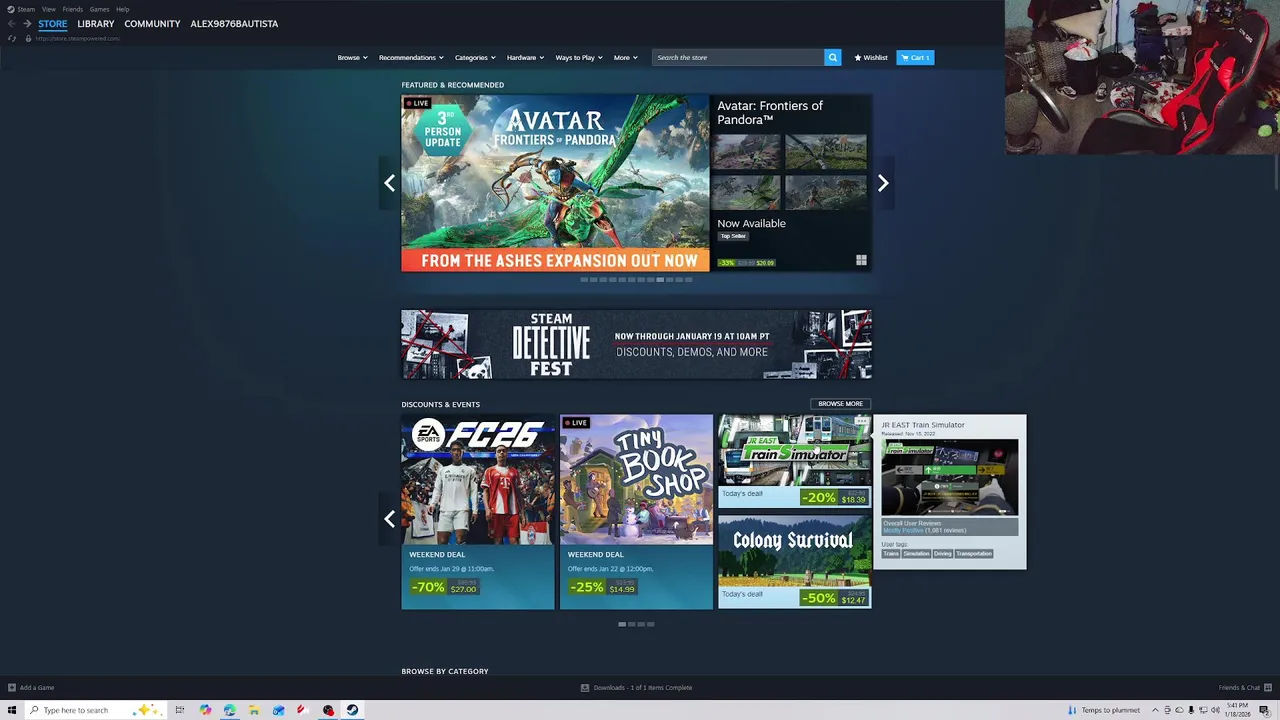
Task: Go forward with the browser forward arrow
Action: pos(28,23)
